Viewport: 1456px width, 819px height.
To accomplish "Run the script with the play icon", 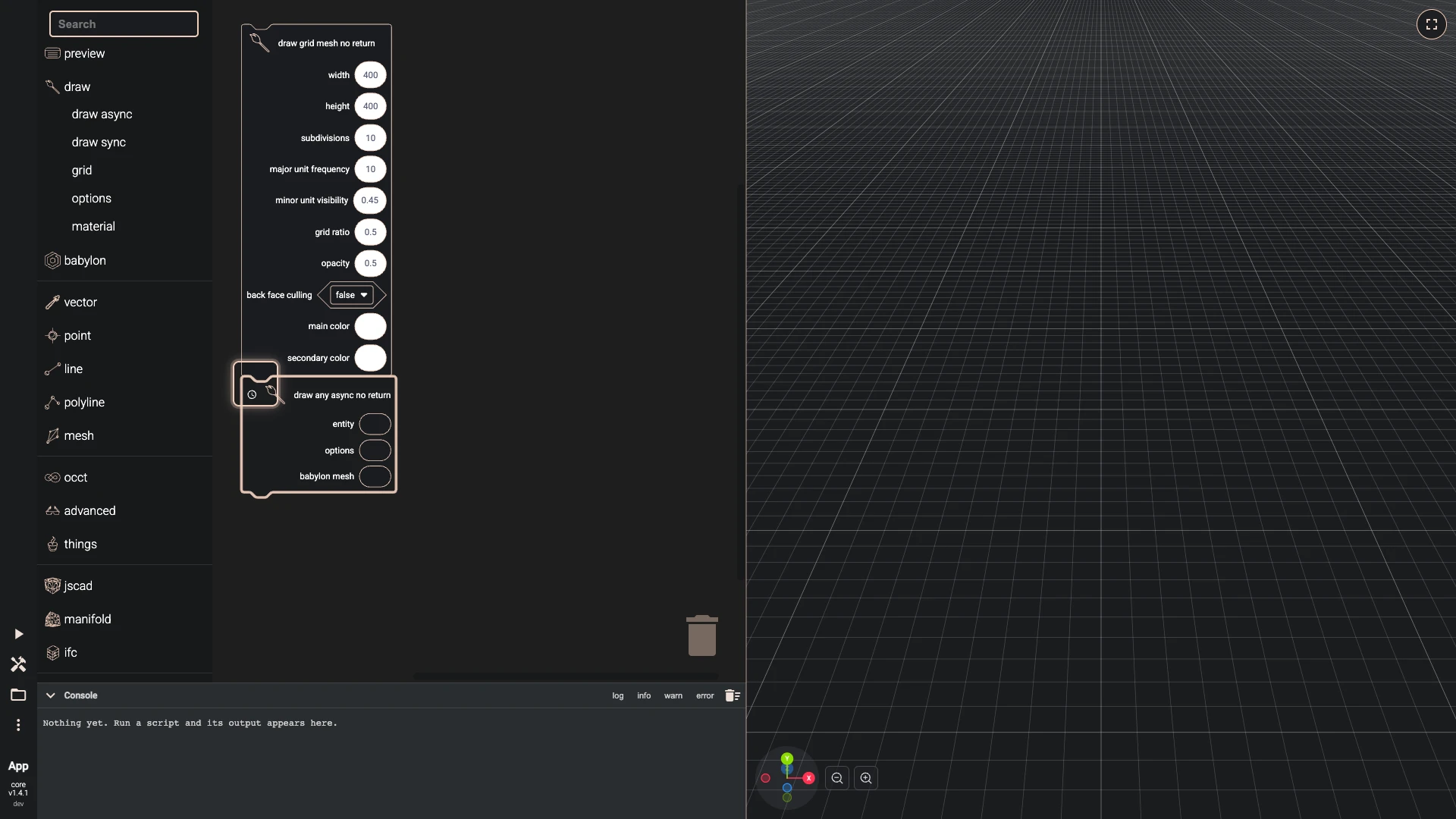I will pyautogui.click(x=19, y=634).
